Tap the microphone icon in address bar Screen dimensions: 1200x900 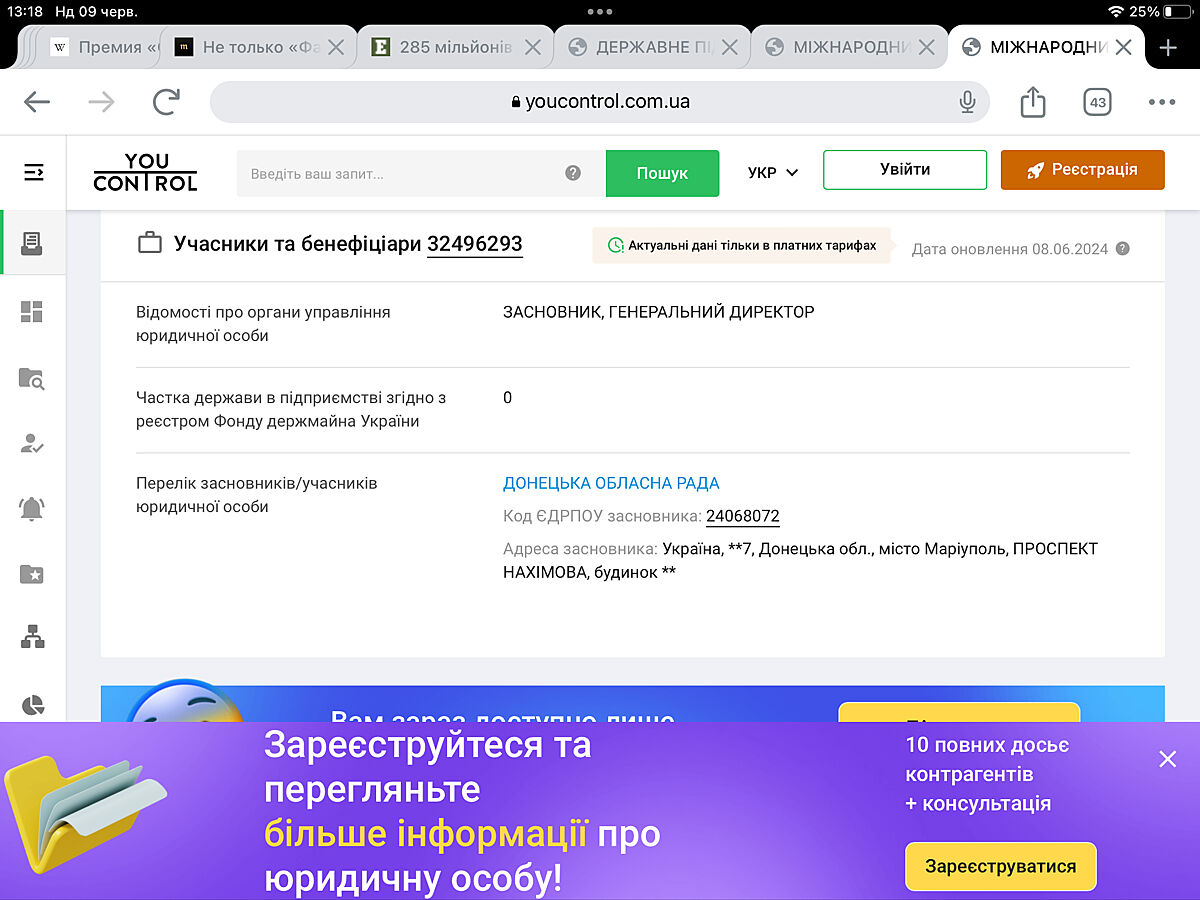coord(967,102)
